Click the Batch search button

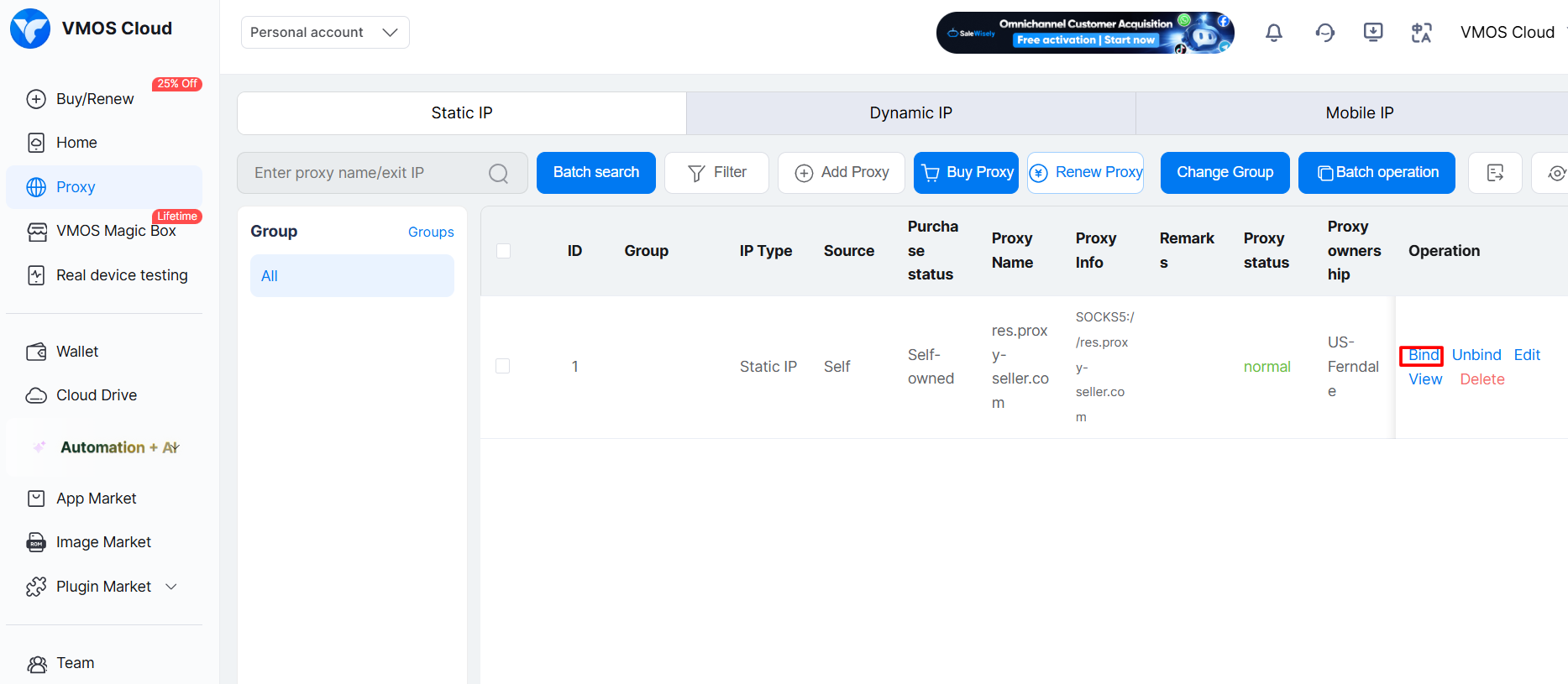[x=596, y=173]
